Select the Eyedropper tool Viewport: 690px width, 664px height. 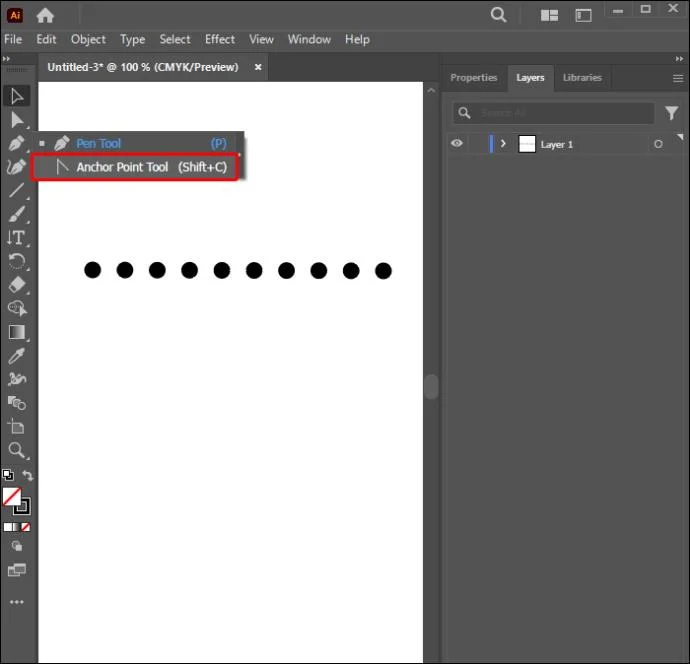click(x=17, y=356)
